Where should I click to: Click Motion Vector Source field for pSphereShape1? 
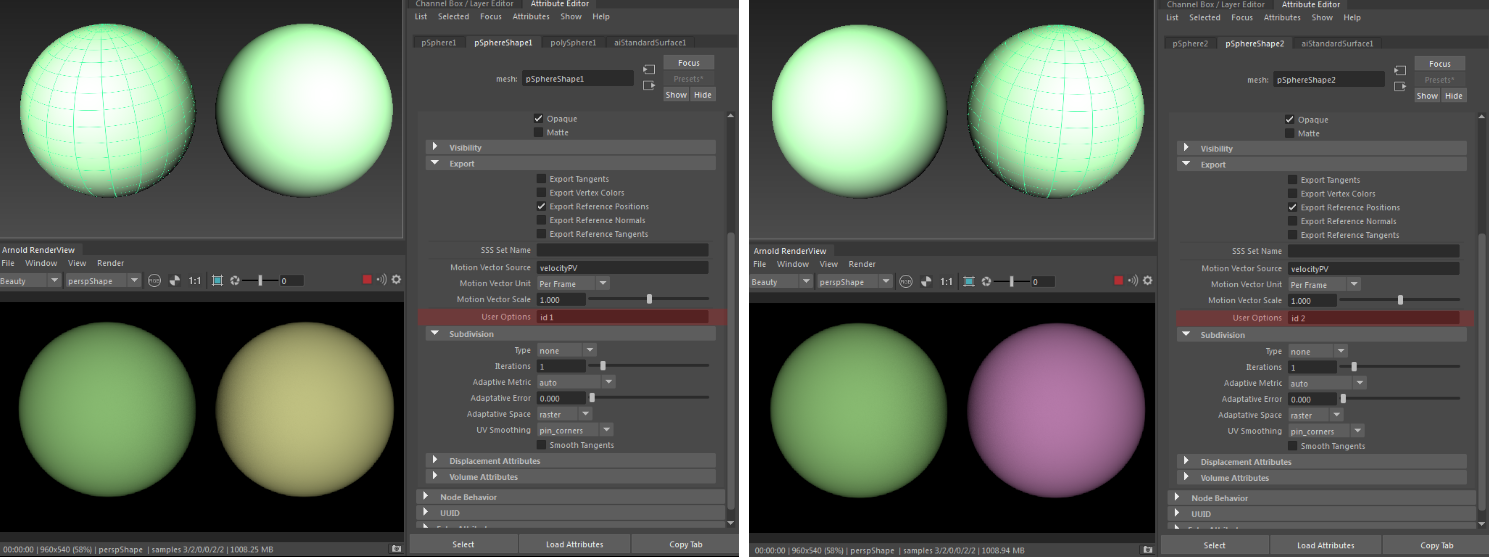pos(622,267)
